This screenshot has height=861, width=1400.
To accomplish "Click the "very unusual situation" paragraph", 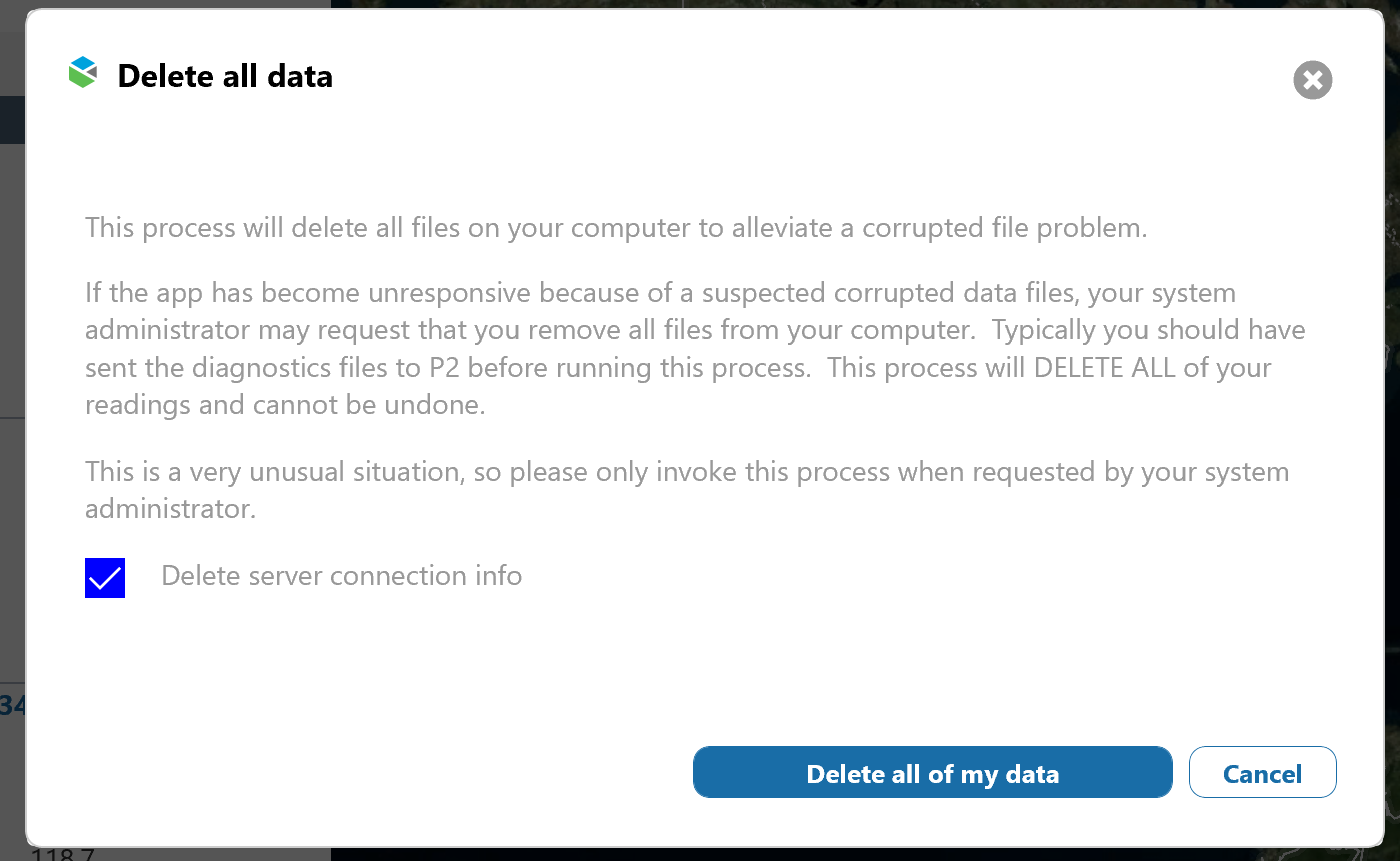I will coord(686,471).
